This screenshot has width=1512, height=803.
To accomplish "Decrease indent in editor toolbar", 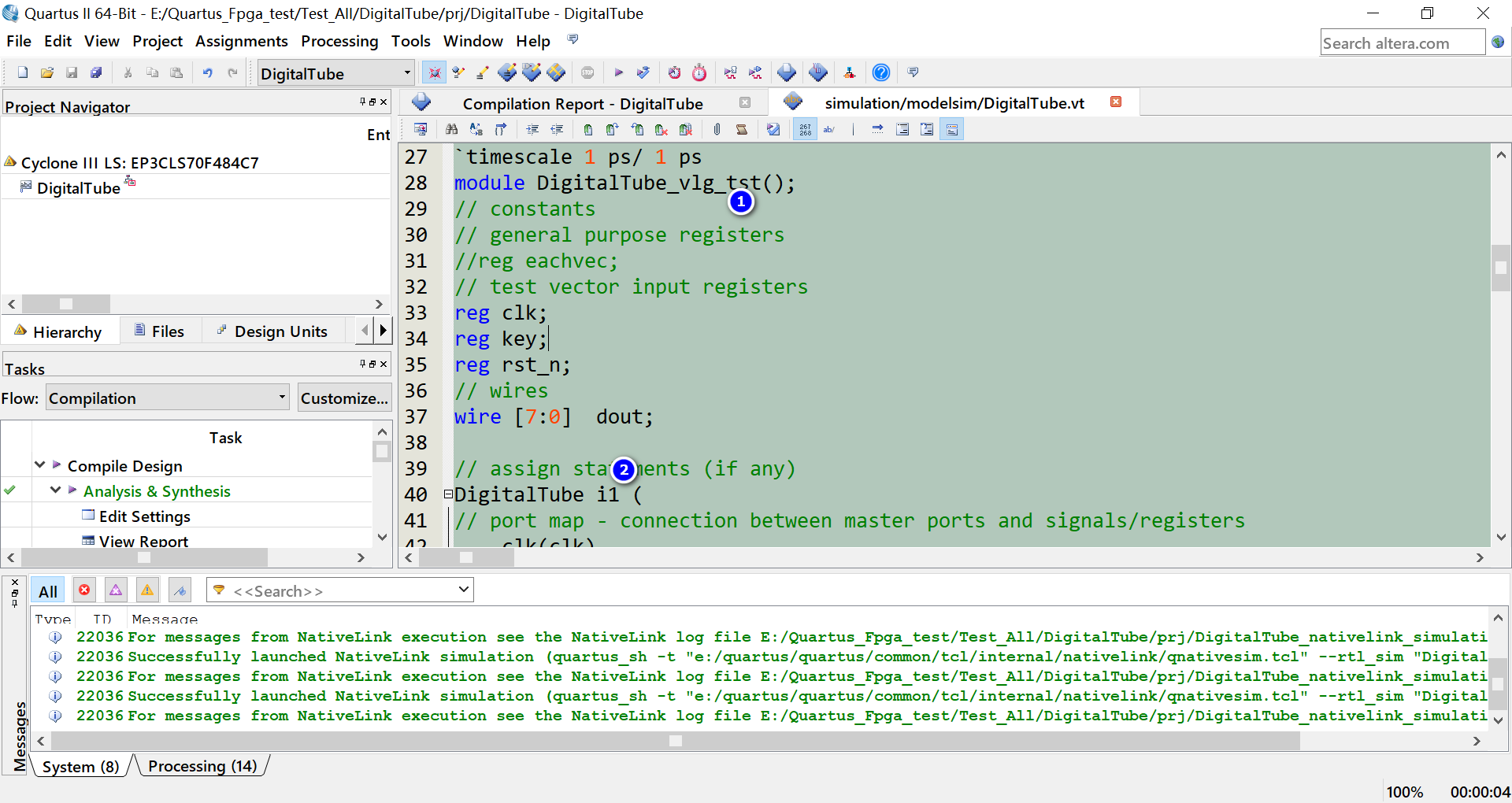I will pyautogui.click(x=558, y=130).
